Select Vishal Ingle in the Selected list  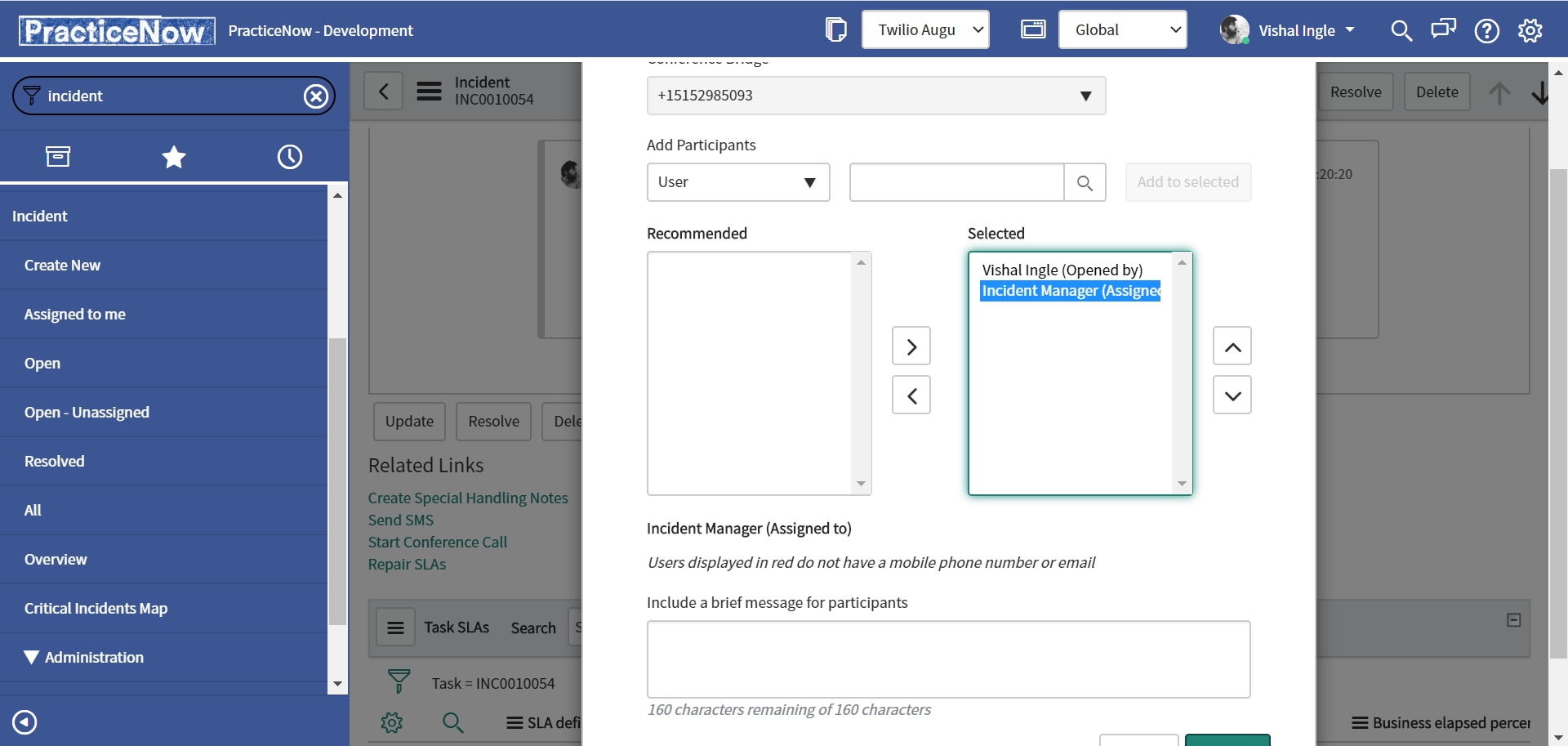tap(1062, 270)
